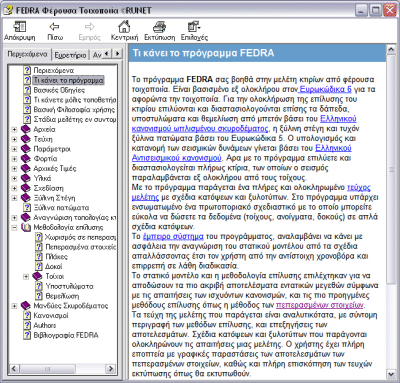Click the Παράμετροι book icon
This screenshot has width=400, height=383.
click(x=26, y=149)
